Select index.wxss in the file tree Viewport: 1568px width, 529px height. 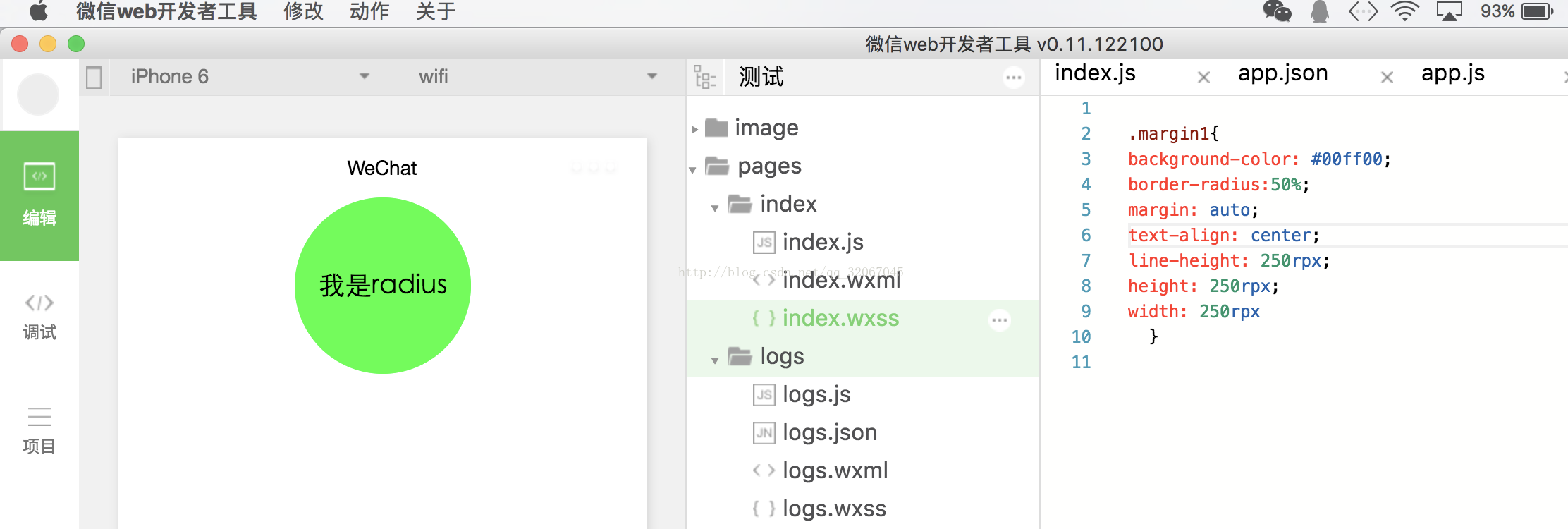click(x=863, y=318)
